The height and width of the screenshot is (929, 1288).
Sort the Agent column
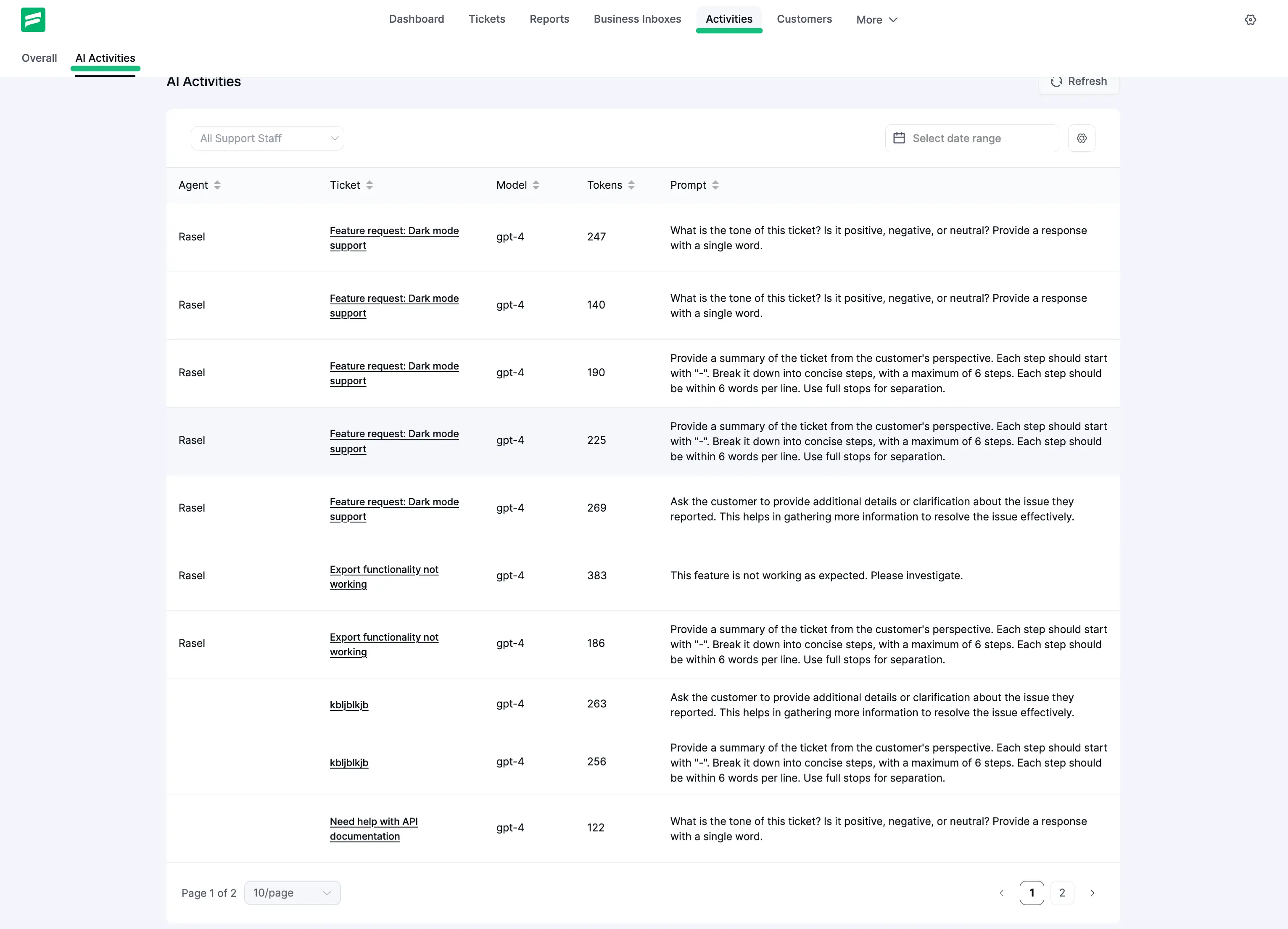[217, 185]
